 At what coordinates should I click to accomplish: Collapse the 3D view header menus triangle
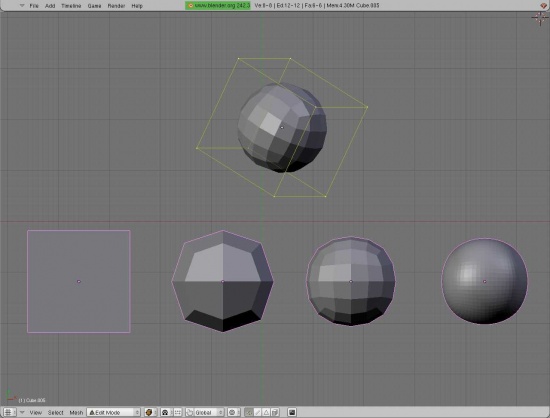pos(22,412)
